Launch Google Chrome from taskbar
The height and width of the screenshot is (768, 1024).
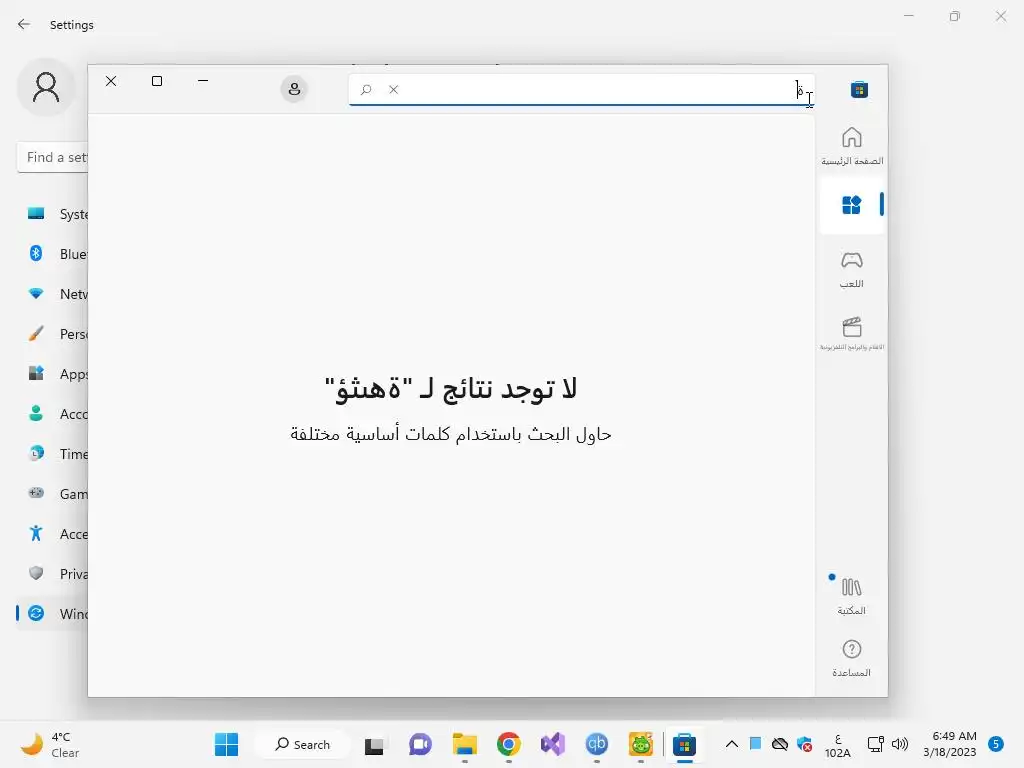[x=509, y=744]
